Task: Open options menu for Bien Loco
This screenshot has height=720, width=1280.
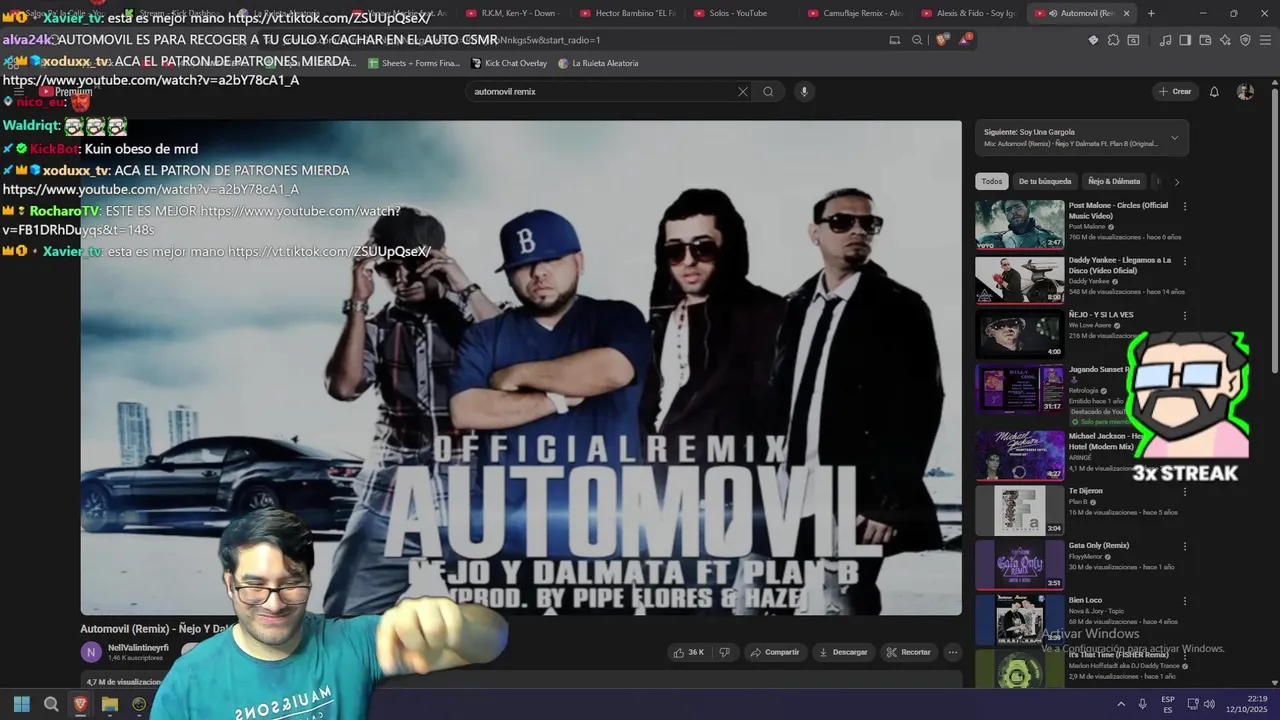Action: click(1185, 601)
